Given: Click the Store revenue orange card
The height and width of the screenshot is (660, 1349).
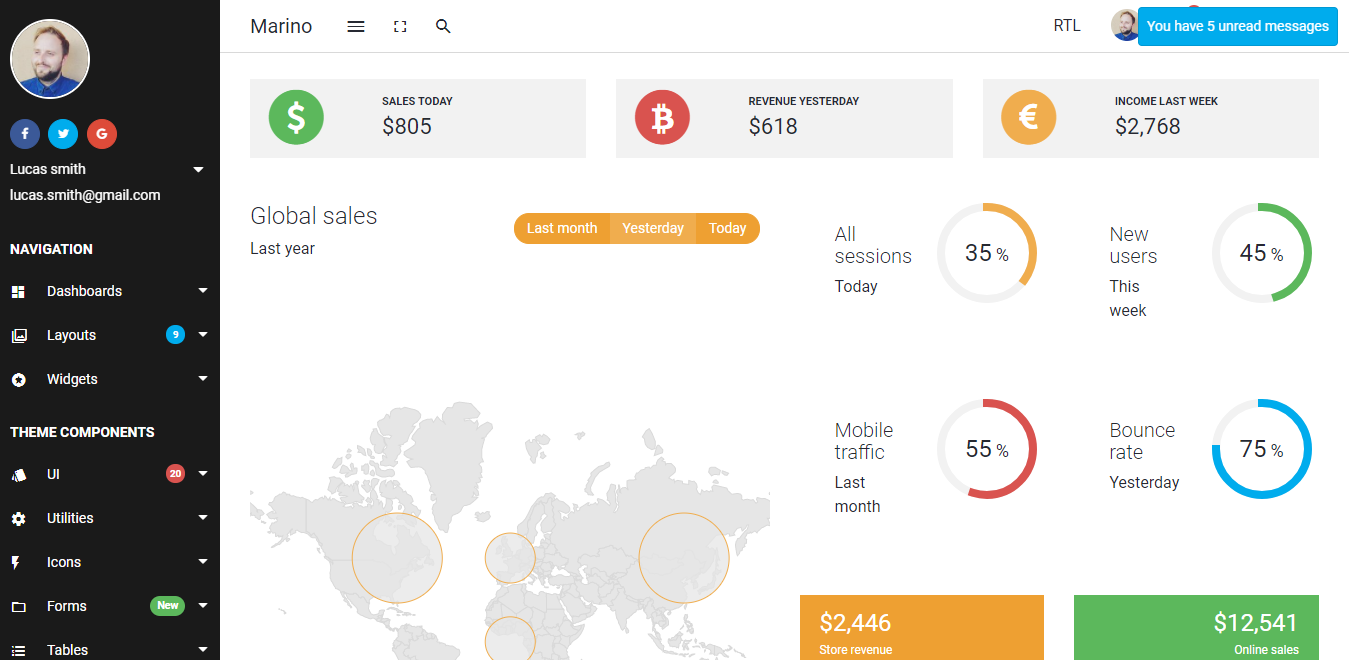Looking at the screenshot, I should 921,628.
